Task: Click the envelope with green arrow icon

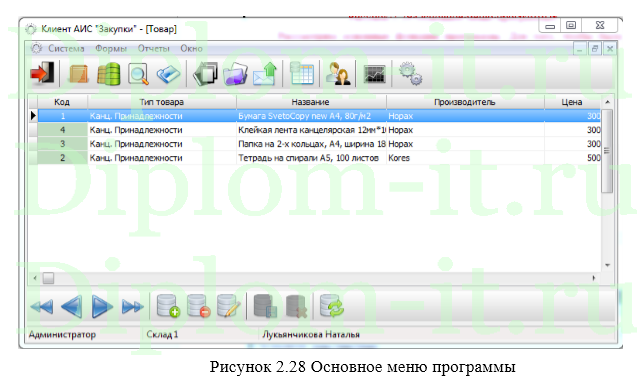Action: [265, 73]
